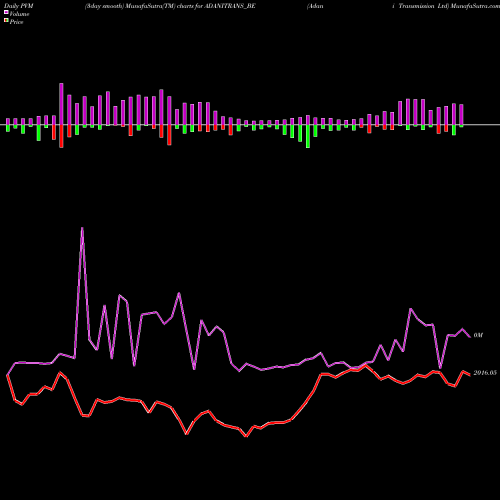The width and height of the screenshot is (500, 500).
Task: Click the longest green downward bar
Action: (308, 136)
